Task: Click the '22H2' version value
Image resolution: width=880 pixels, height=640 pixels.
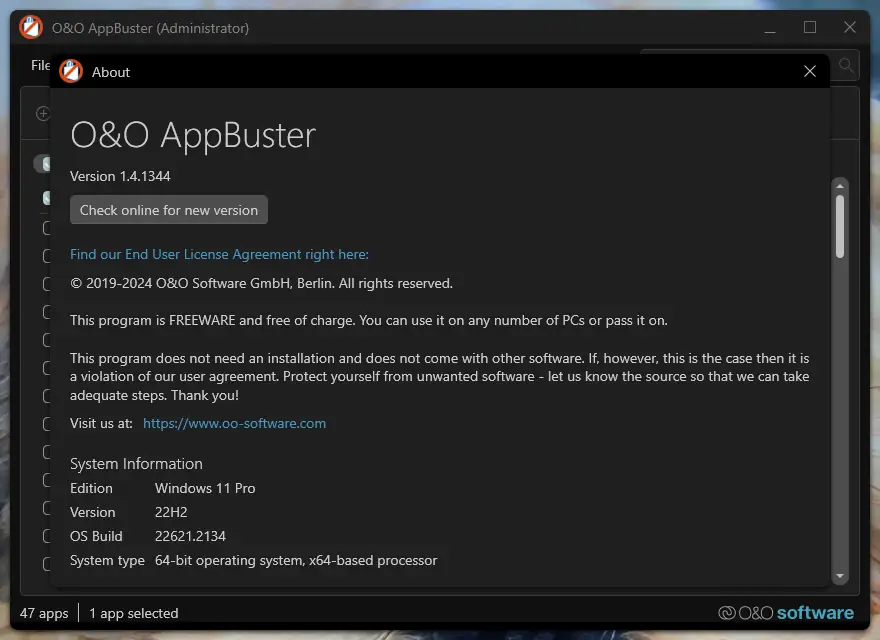Action: click(x=171, y=512)
